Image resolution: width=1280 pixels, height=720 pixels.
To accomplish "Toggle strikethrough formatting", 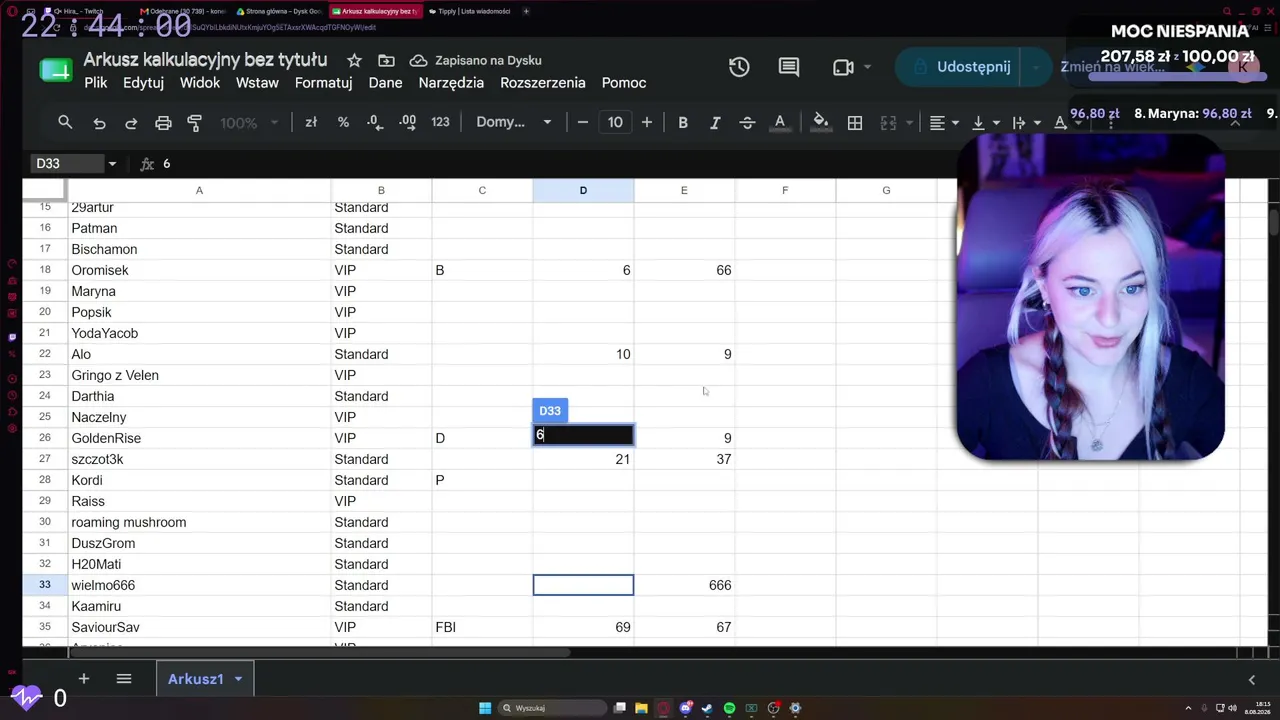I will pyautogui.click(x=747, y=122).
